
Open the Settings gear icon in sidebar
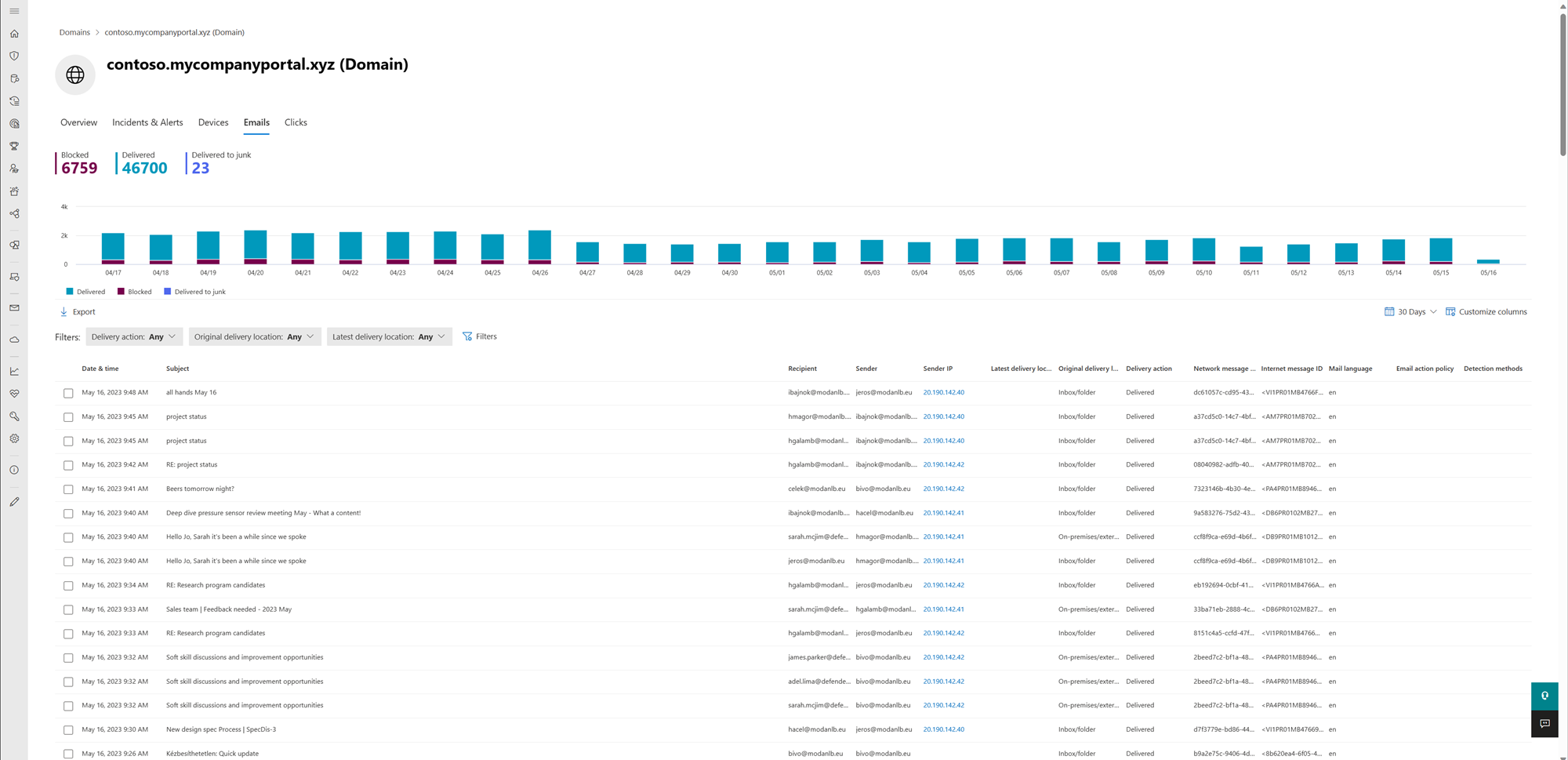tap(14, 438)
